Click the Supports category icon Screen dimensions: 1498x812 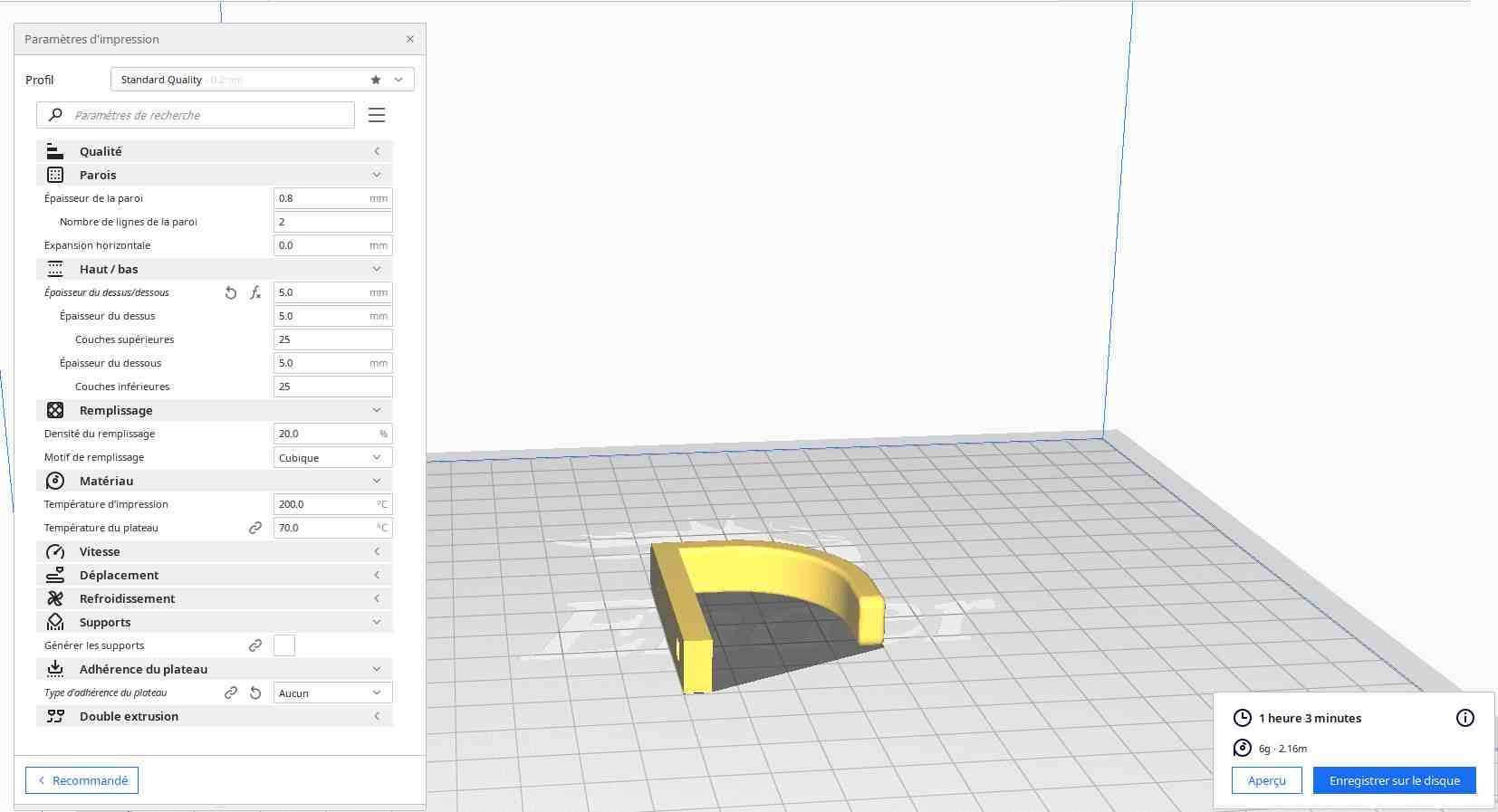point(55,622)
